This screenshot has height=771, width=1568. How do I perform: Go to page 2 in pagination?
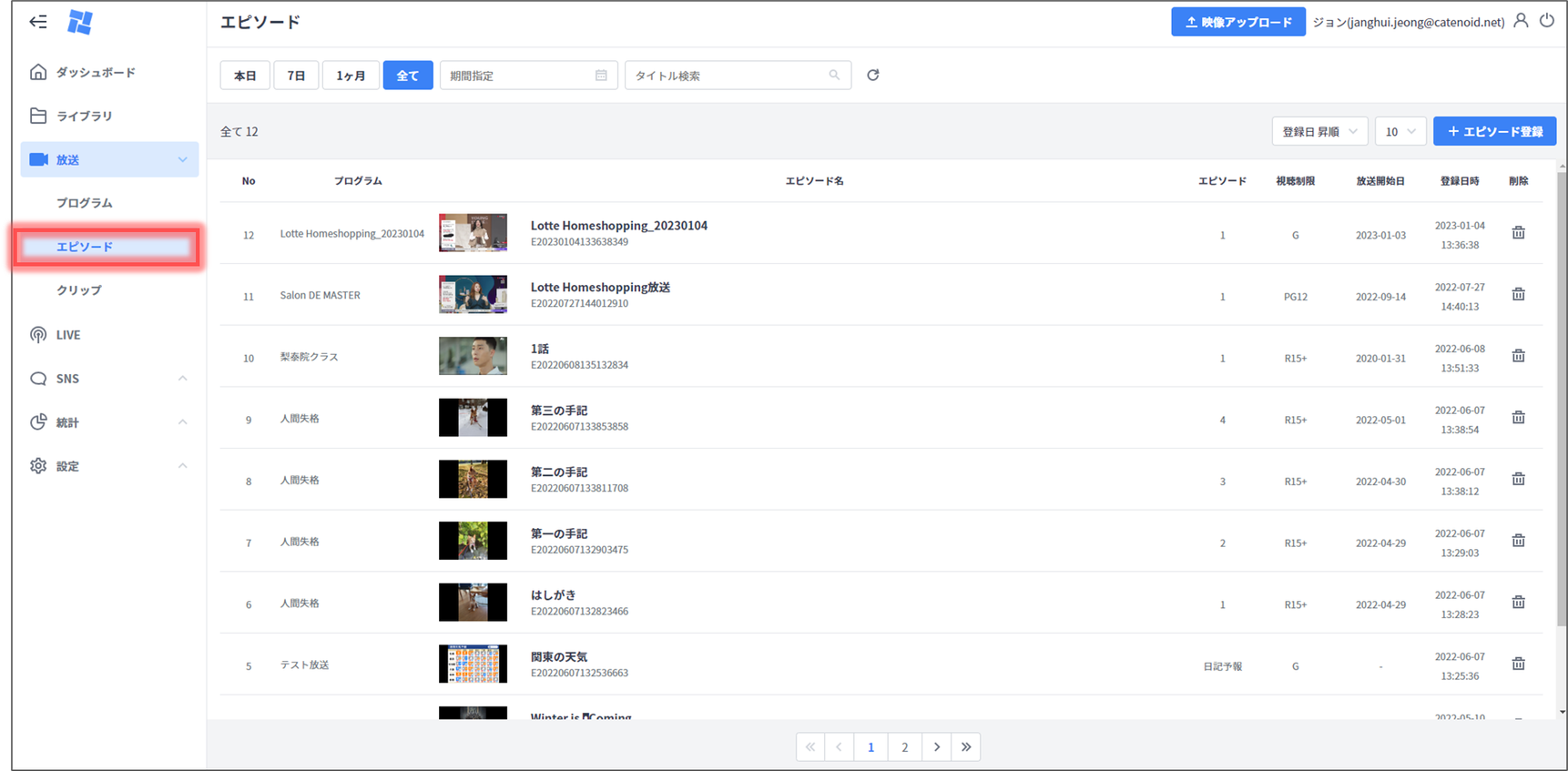pyautogui.click(x=904, y=747)
